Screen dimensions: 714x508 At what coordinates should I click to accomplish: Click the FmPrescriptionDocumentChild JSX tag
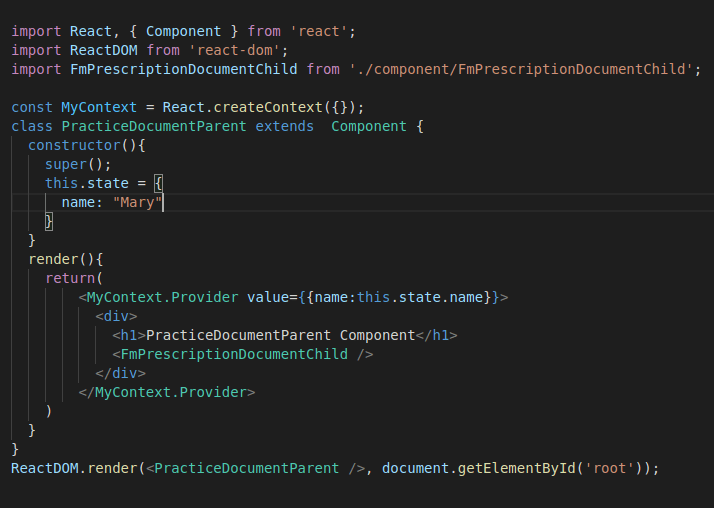[243, 354]
